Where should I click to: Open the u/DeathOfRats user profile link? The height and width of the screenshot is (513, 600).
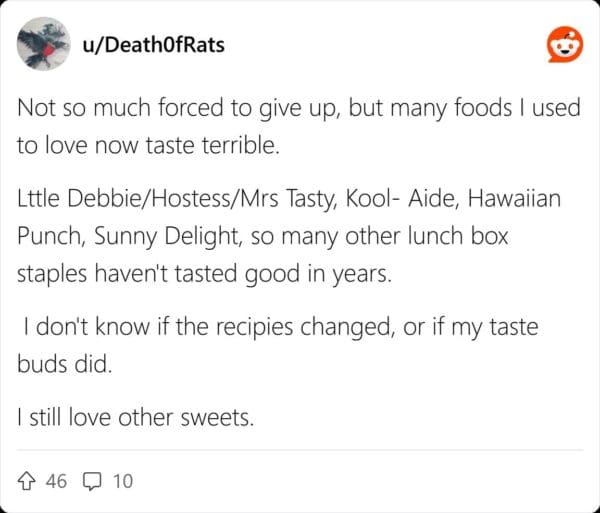coord(153,46)
